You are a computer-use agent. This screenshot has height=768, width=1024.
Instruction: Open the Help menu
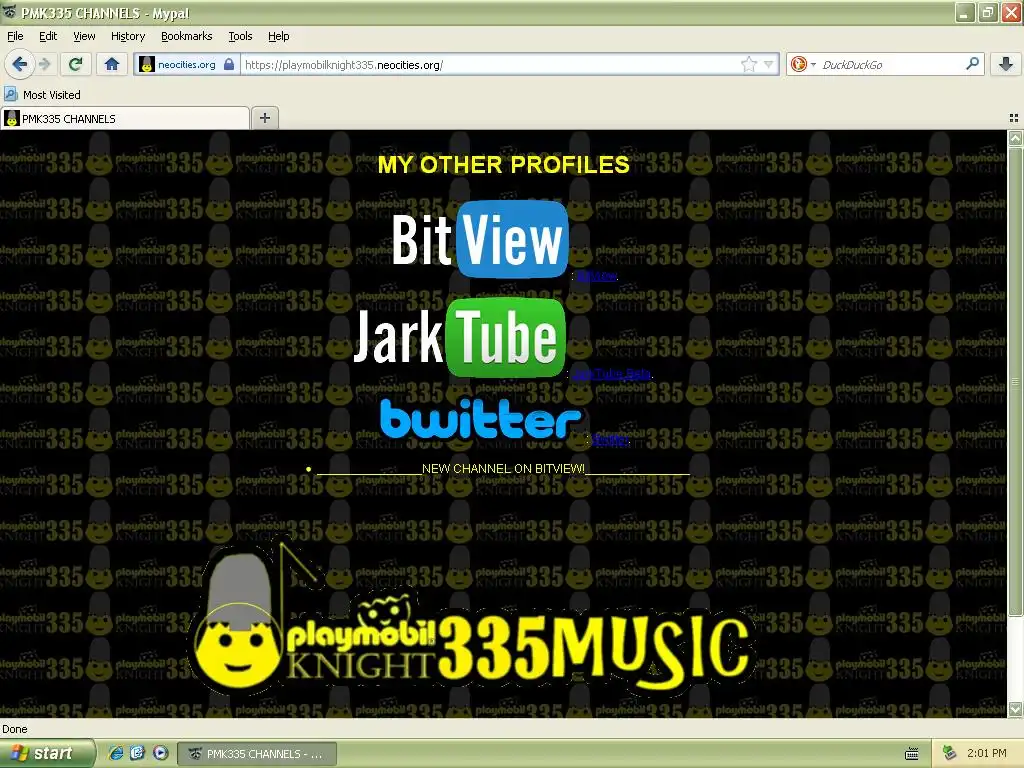tap(279, 36)
